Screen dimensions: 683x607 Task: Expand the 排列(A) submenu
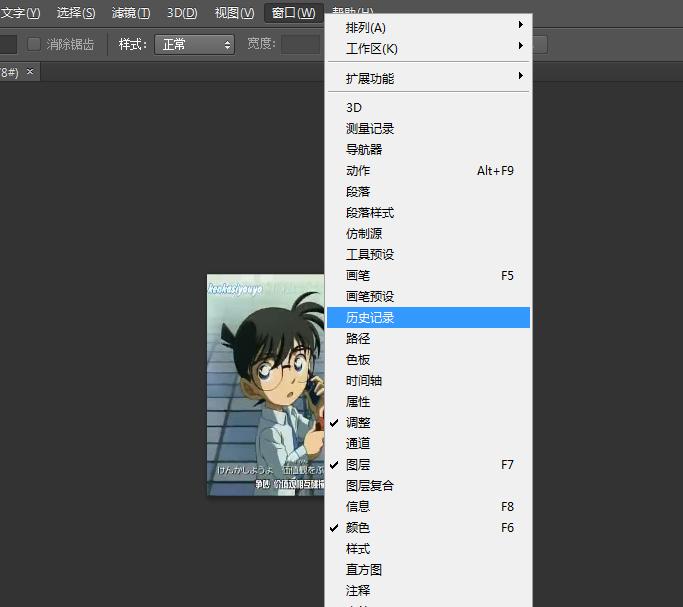point(429,27)
